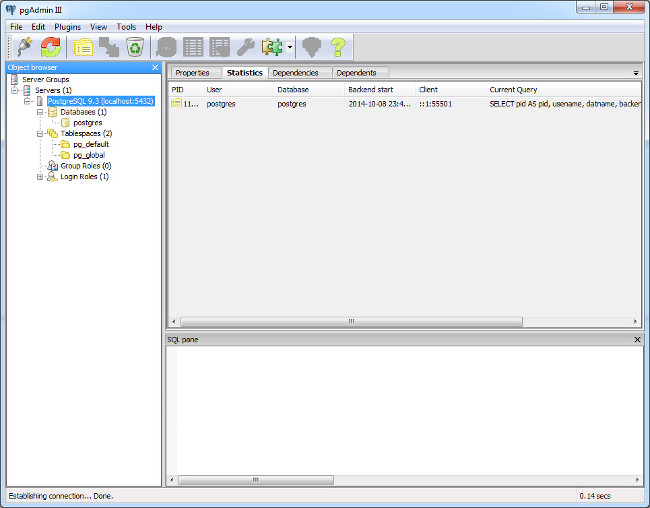Click the Tablespaces folder icon
The width and height of the screenshot is (650, 508).
pyautogui.click(x=52, y=133)
